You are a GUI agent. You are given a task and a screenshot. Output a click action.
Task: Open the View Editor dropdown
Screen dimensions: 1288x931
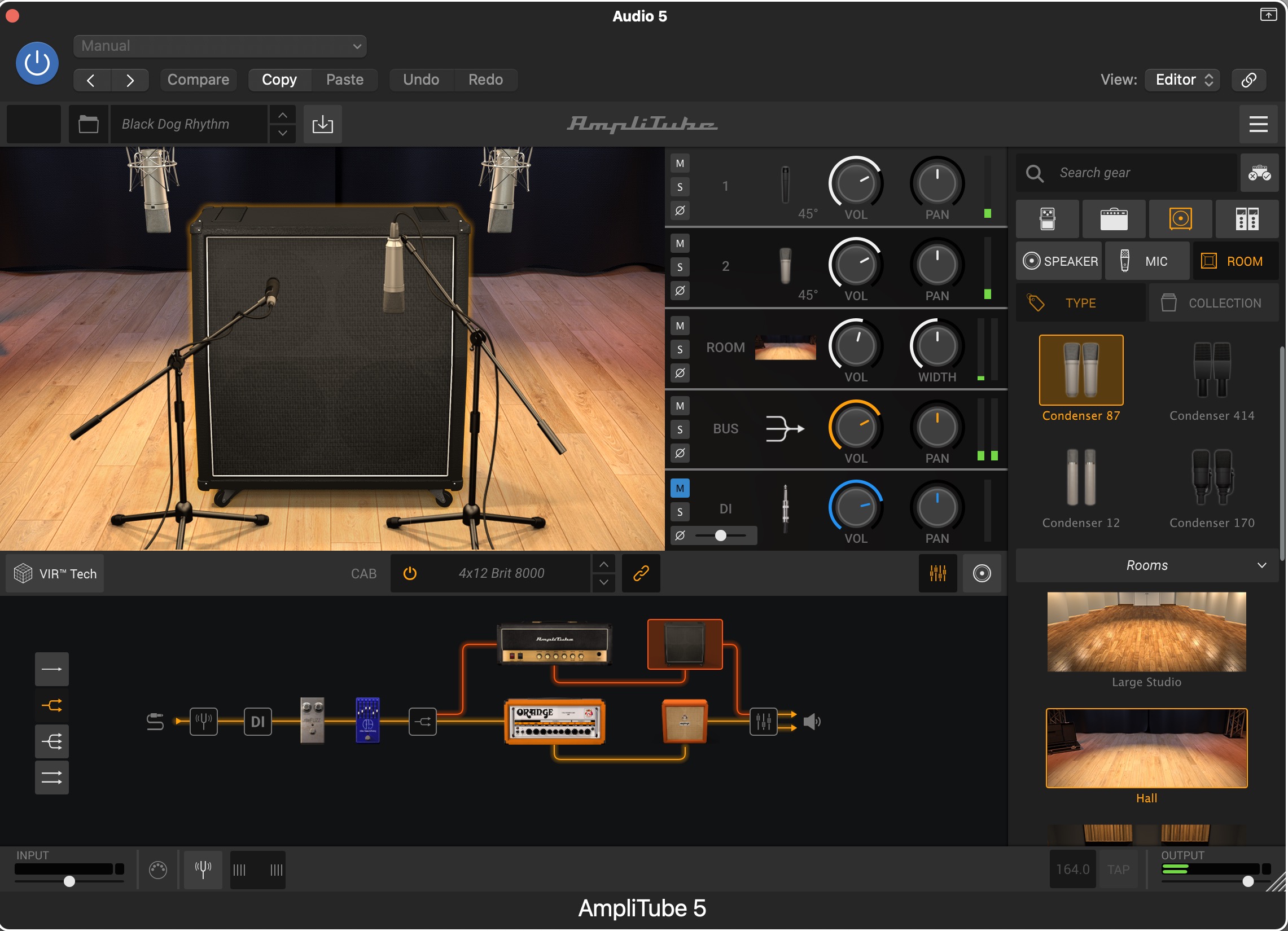[1182, 80]
